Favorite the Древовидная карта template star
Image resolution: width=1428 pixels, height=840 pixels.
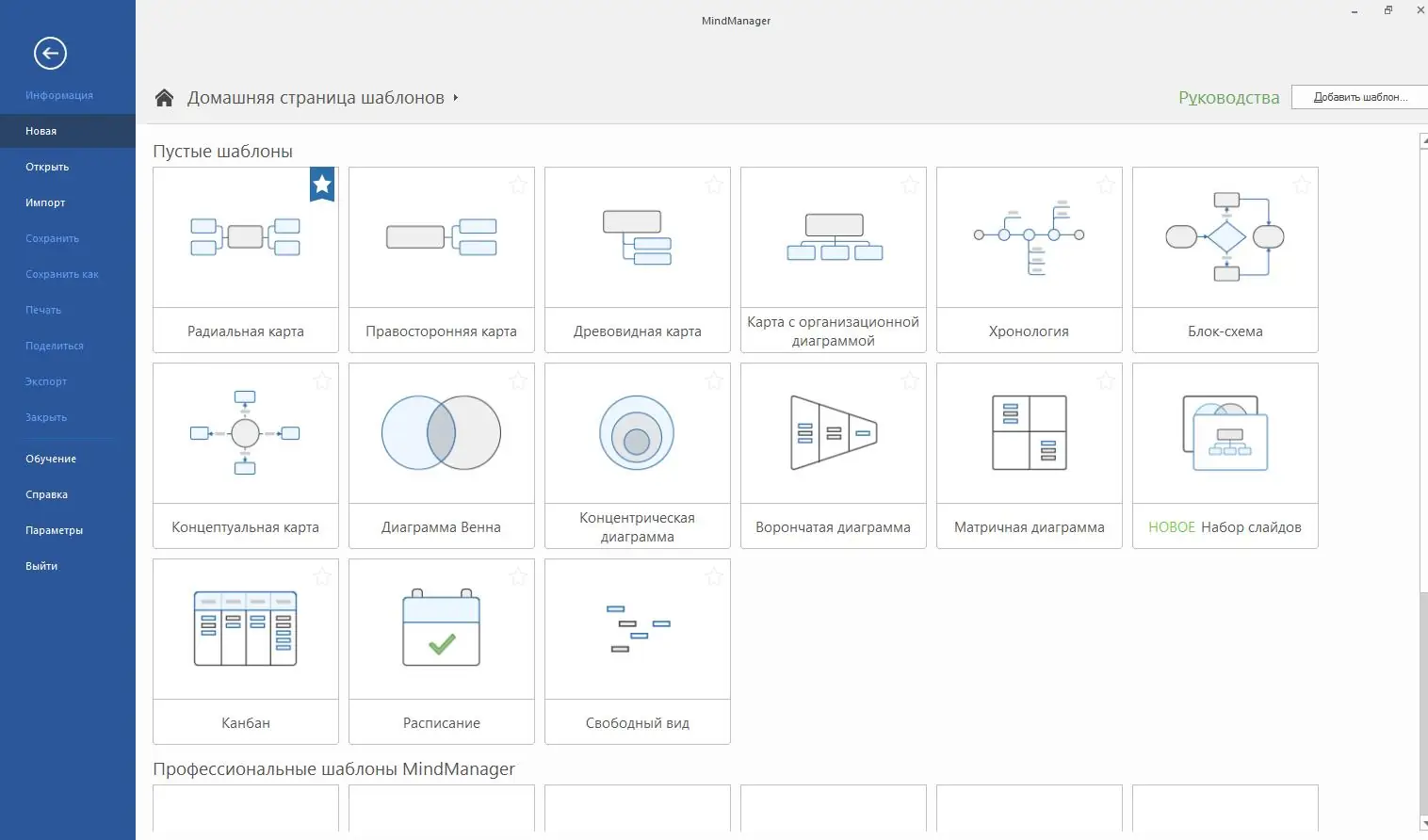click(x=714, y=186)
